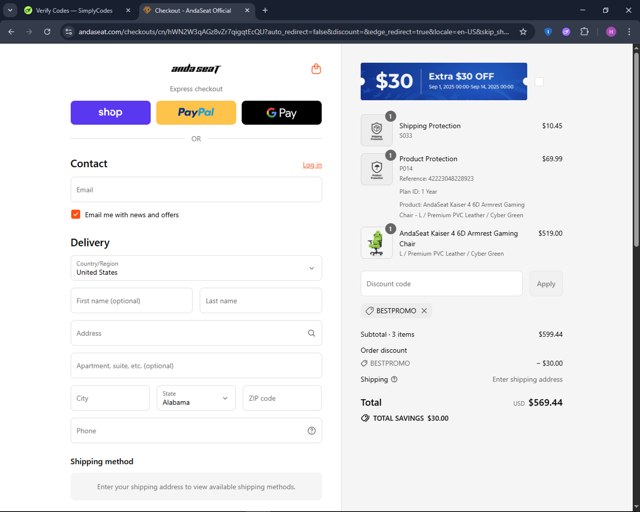Close the Verify Codes SimplyCodes tab
Image resolution: width=640 pixels, height=512 pixels.
128,11
